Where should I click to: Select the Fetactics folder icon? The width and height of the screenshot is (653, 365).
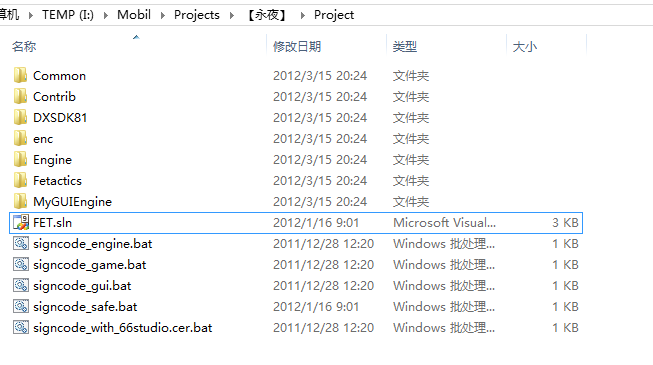coord(20,180)
